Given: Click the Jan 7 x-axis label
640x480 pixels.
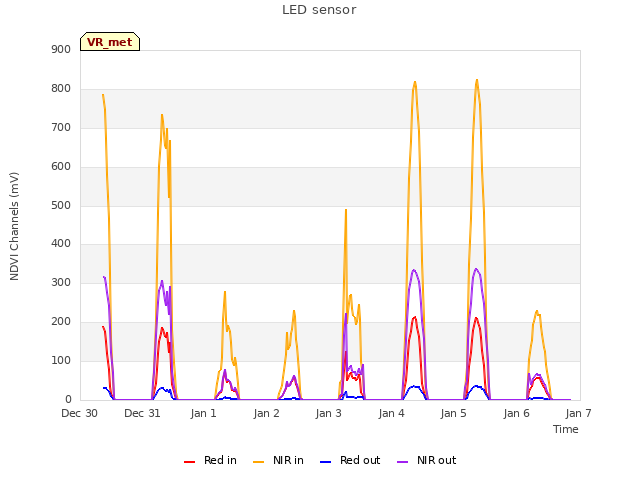Looking at the screenshot, I should tap(578, 413).
